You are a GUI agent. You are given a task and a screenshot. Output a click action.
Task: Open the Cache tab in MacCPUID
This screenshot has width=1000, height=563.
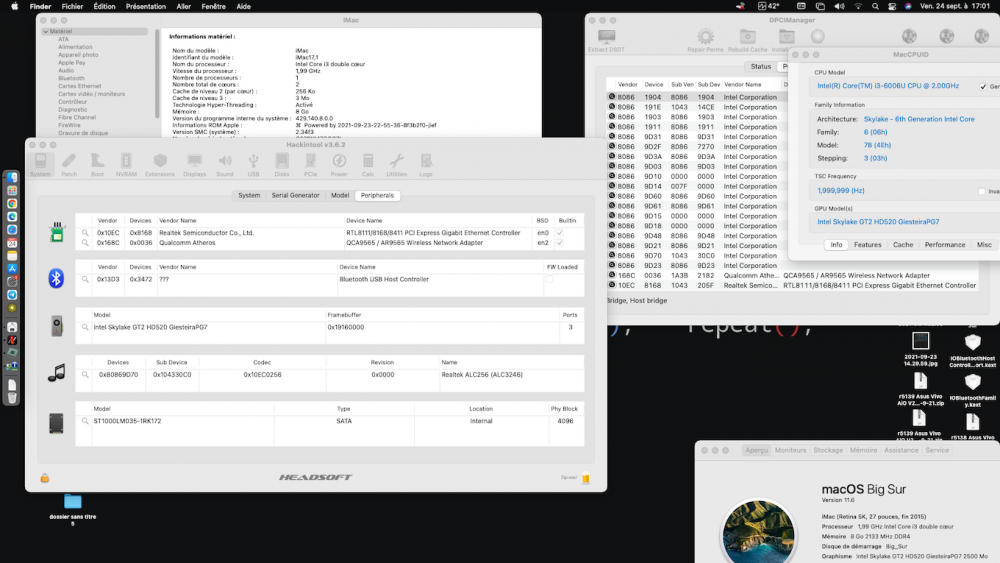pyautogui.click(x=903, y=245)
